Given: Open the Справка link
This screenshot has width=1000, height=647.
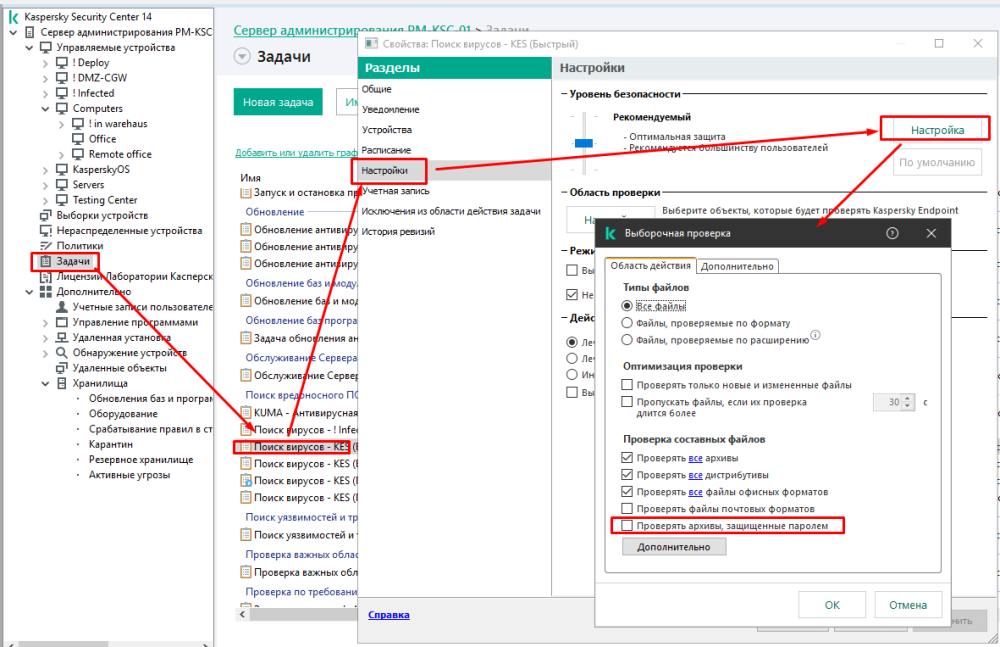Looking at the screenshot, I should (388, 615).
